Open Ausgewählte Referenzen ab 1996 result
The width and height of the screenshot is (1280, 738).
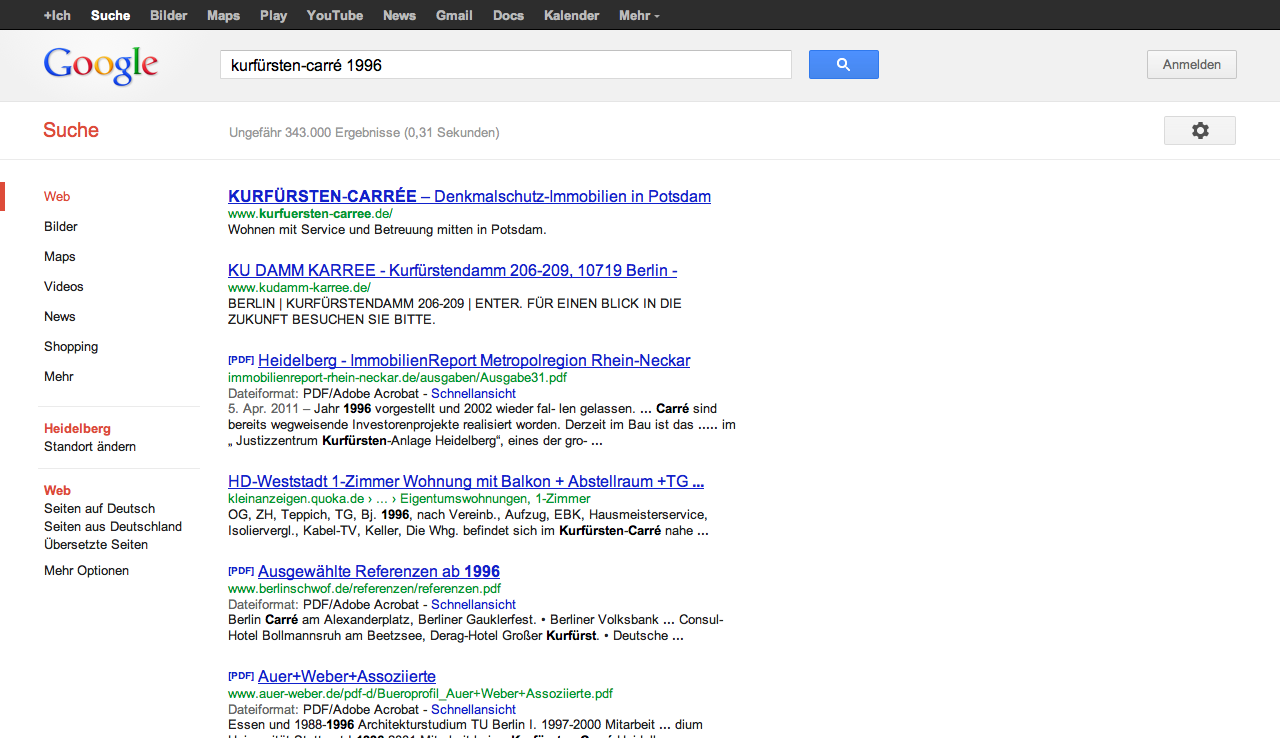(x=379, y=571)
